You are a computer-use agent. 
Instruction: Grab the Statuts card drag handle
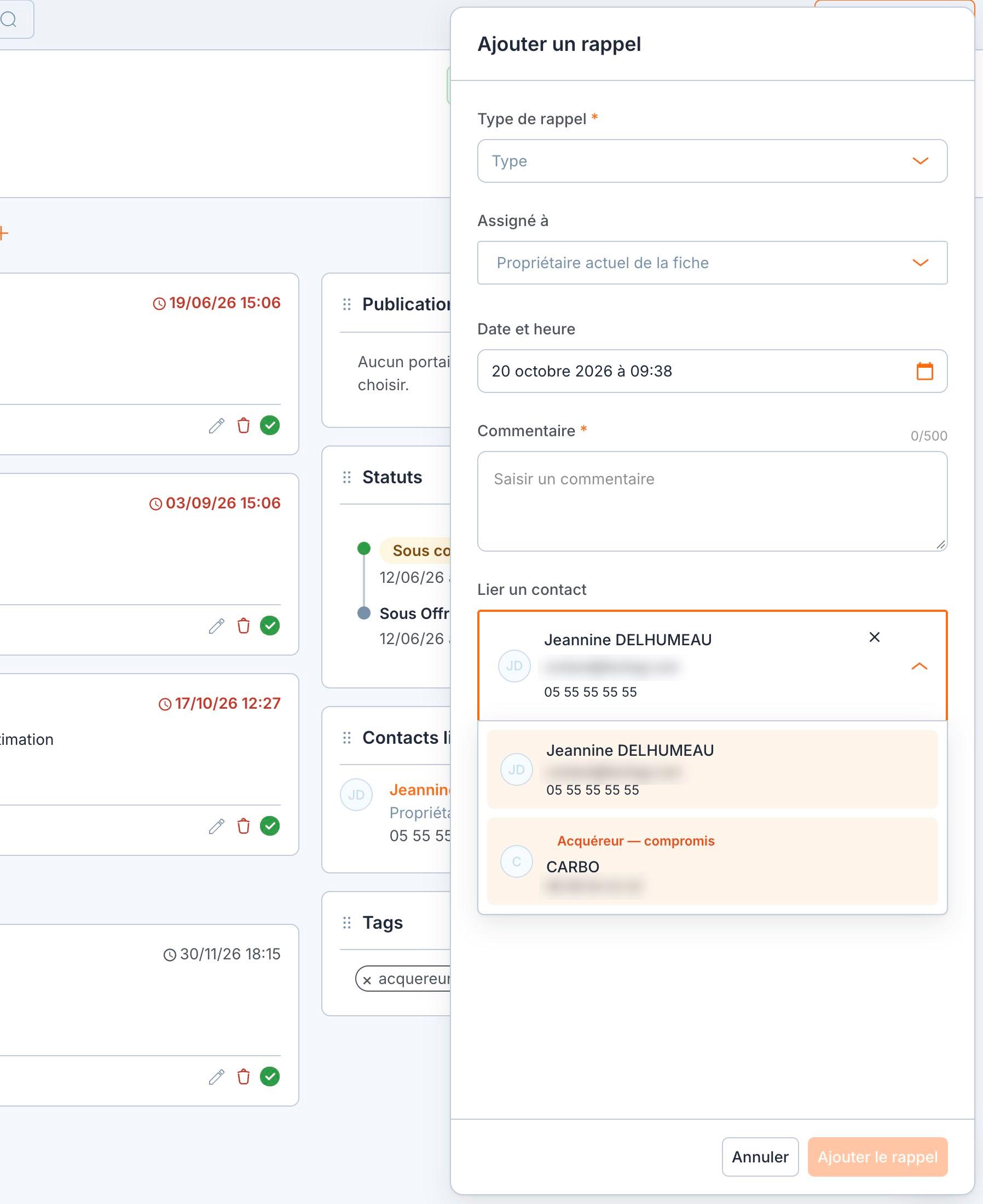coord(347,477)
